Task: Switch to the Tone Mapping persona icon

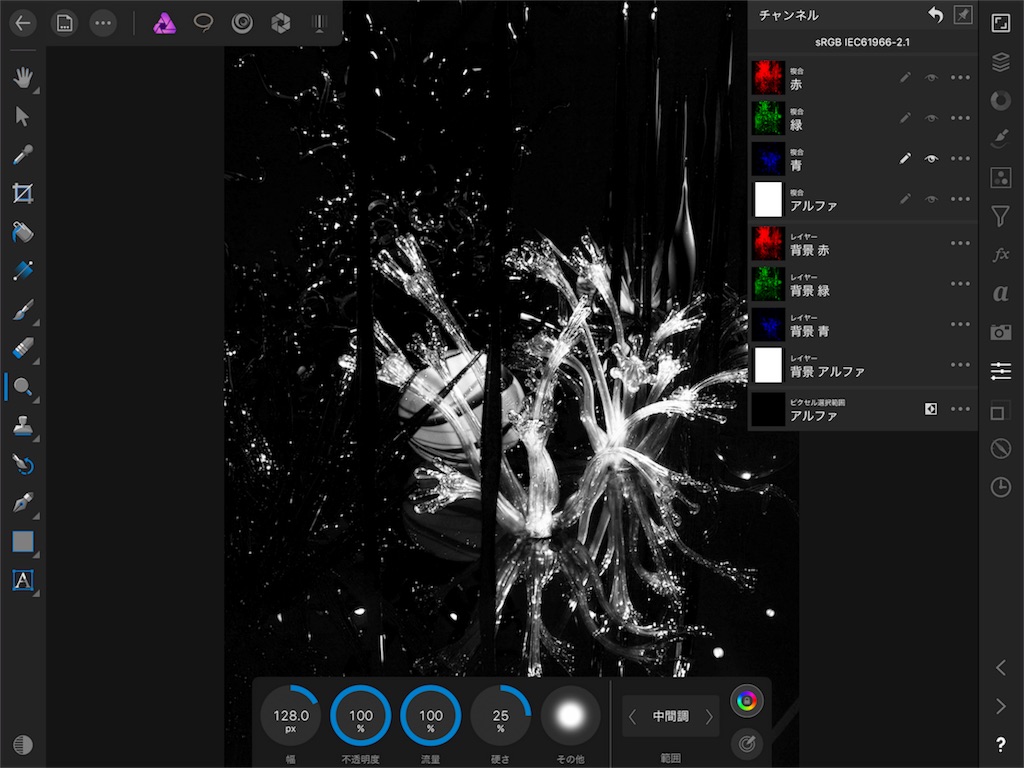Action: (x=319, y=24)
